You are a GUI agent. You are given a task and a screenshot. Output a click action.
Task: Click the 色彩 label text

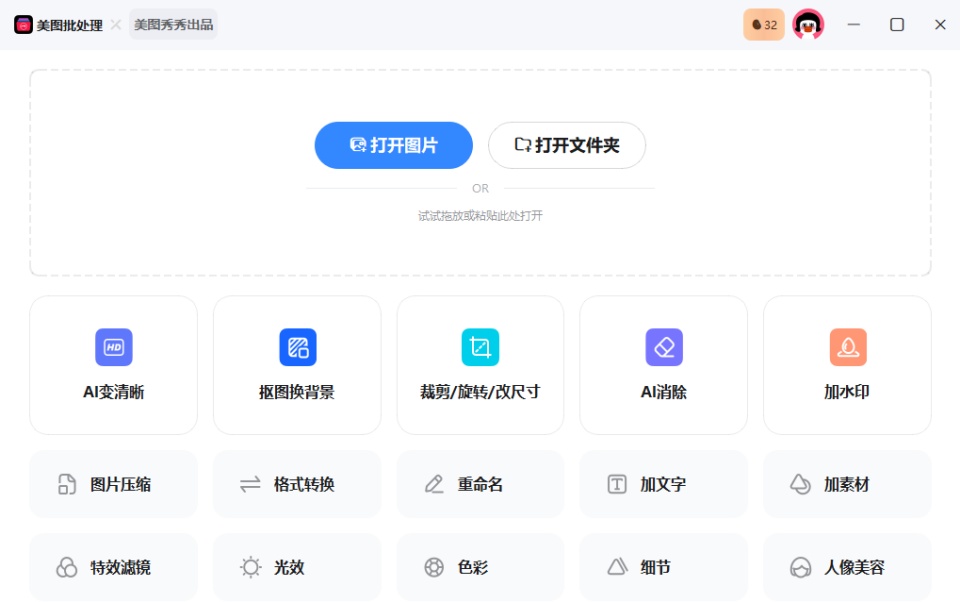tap(473, 567)
